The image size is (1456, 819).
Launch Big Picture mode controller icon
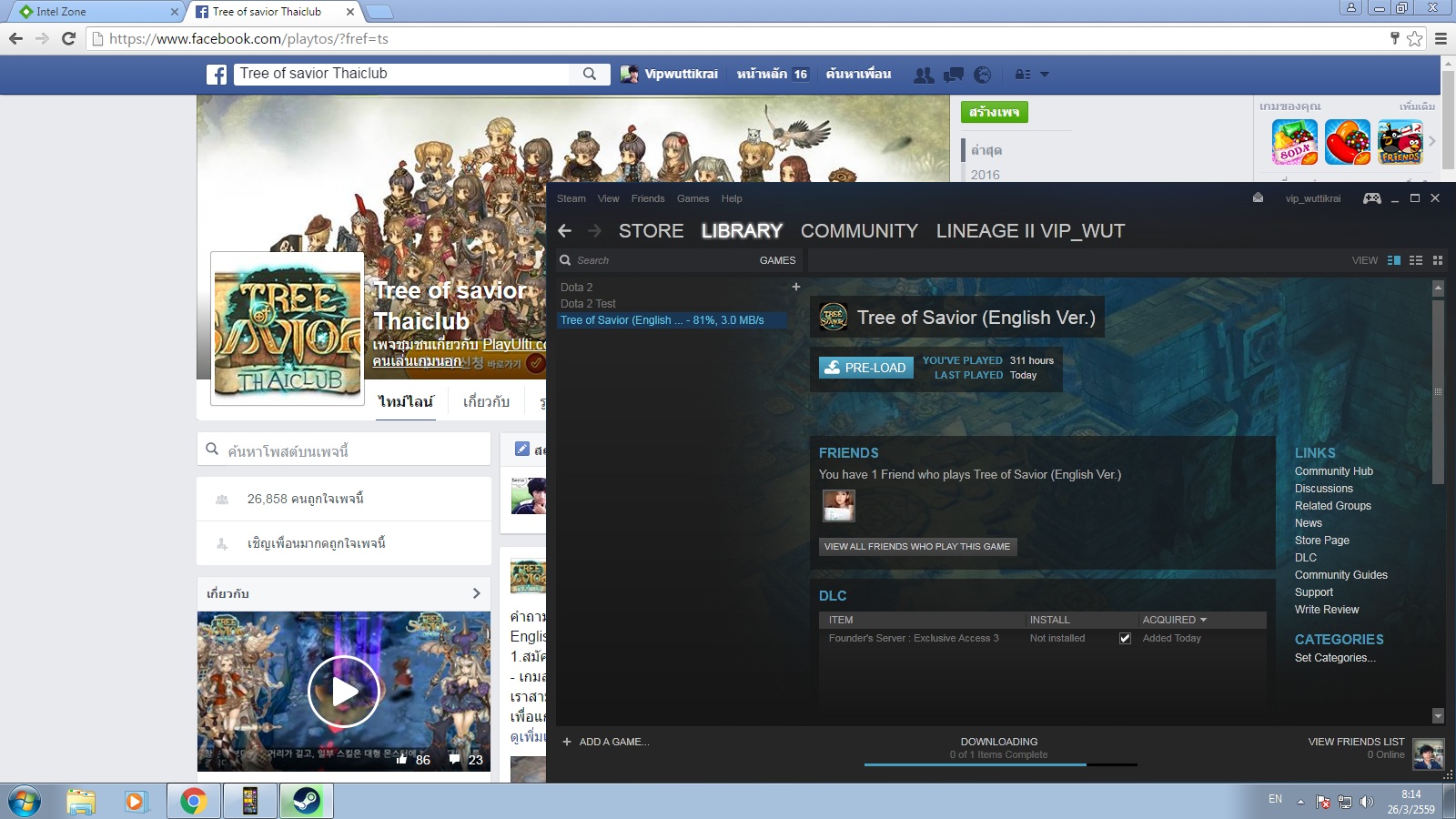1371,198
